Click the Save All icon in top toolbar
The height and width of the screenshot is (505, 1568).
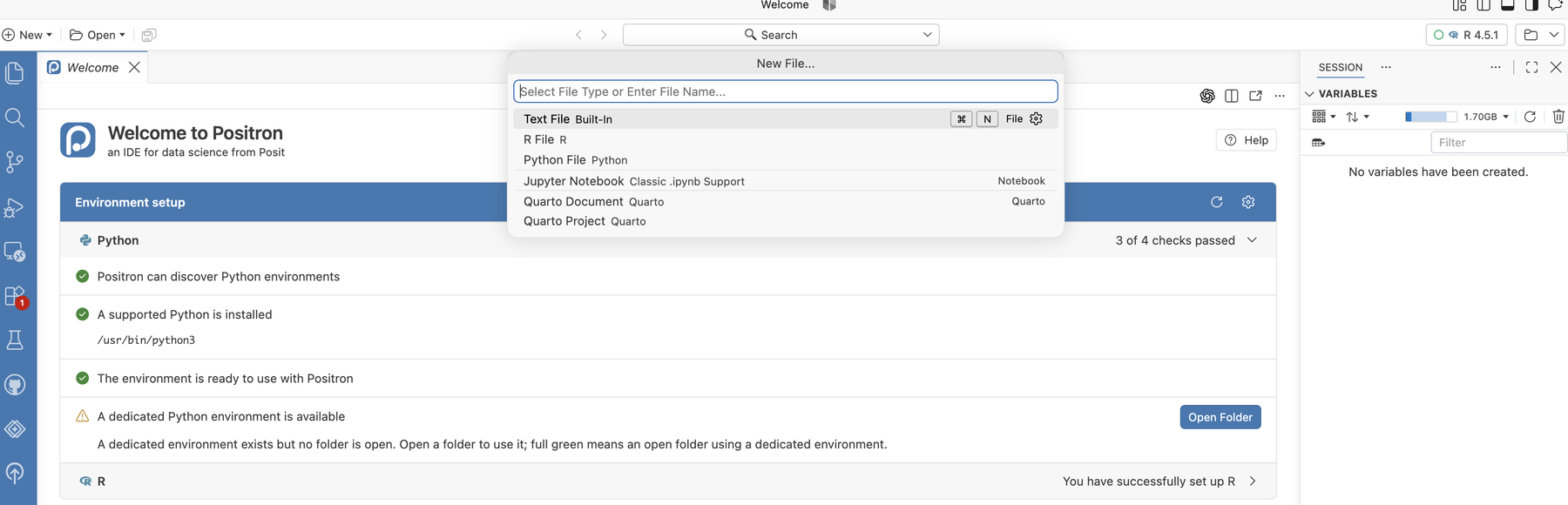(149, 35)
